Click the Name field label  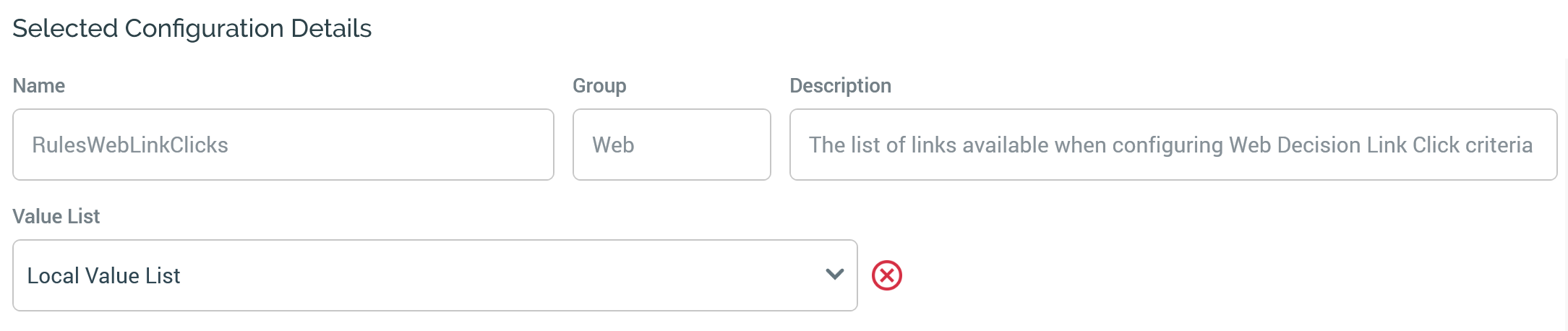(39, 86)
